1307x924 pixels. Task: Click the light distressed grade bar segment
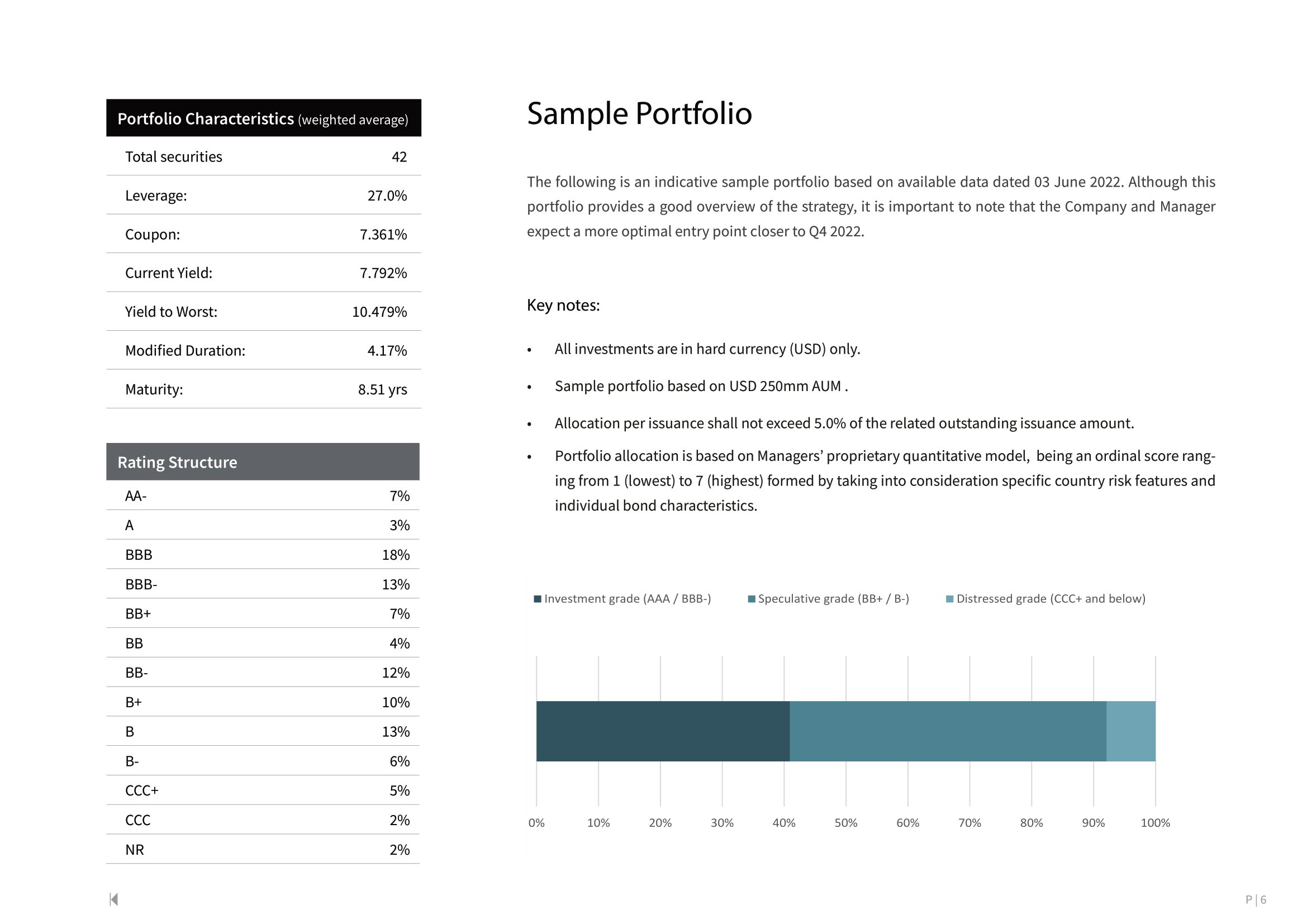(1130, 731)
